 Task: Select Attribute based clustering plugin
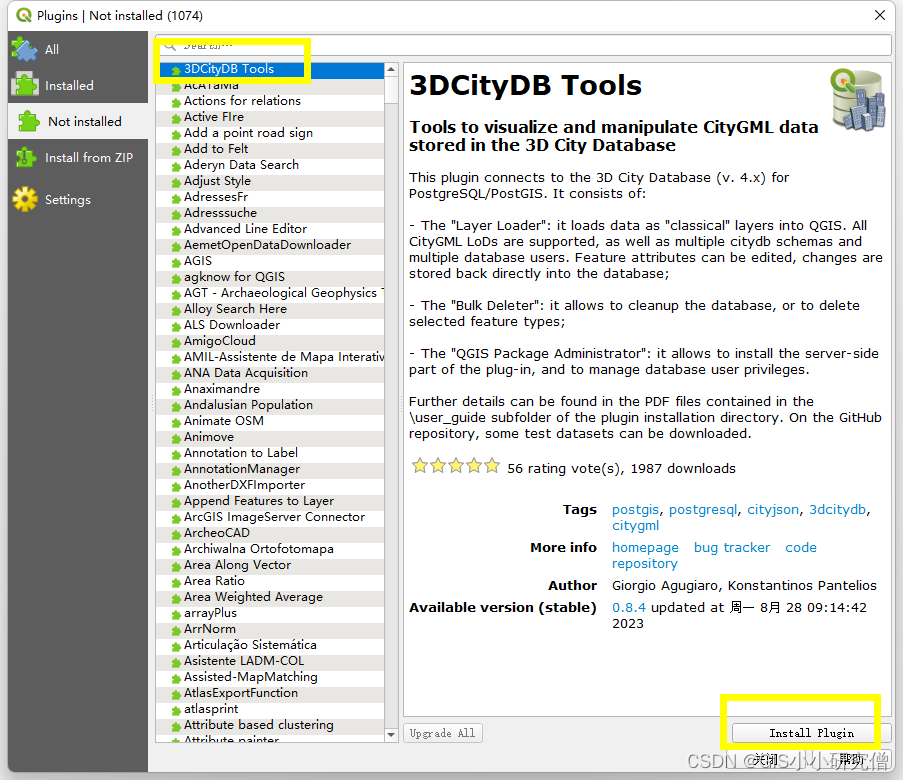point(270,725)
